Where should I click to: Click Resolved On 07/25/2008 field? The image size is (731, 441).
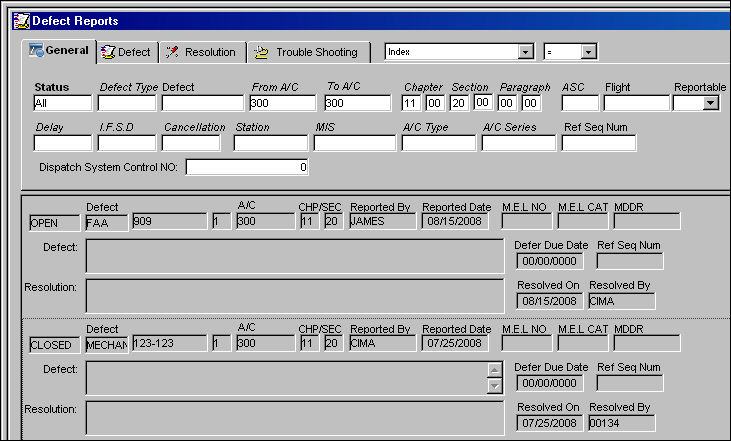(550, 423)
